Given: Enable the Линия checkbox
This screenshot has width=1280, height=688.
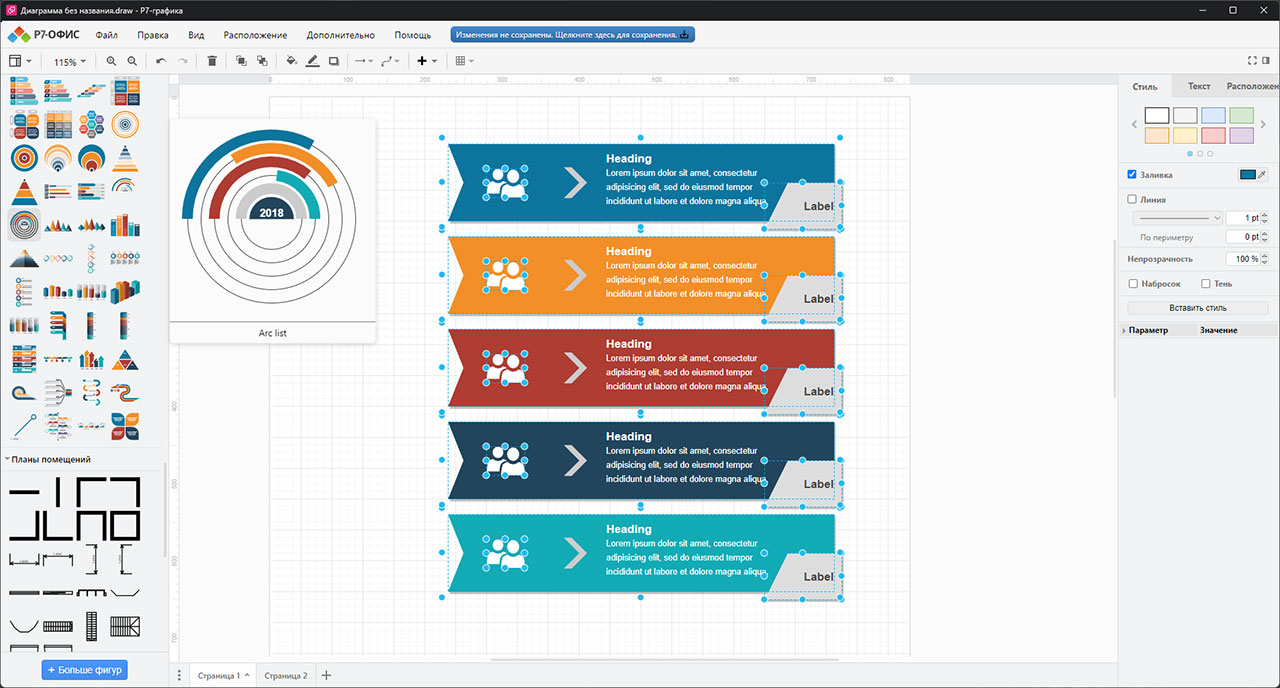Looking at the screenshot, I should click(1132, 199).
